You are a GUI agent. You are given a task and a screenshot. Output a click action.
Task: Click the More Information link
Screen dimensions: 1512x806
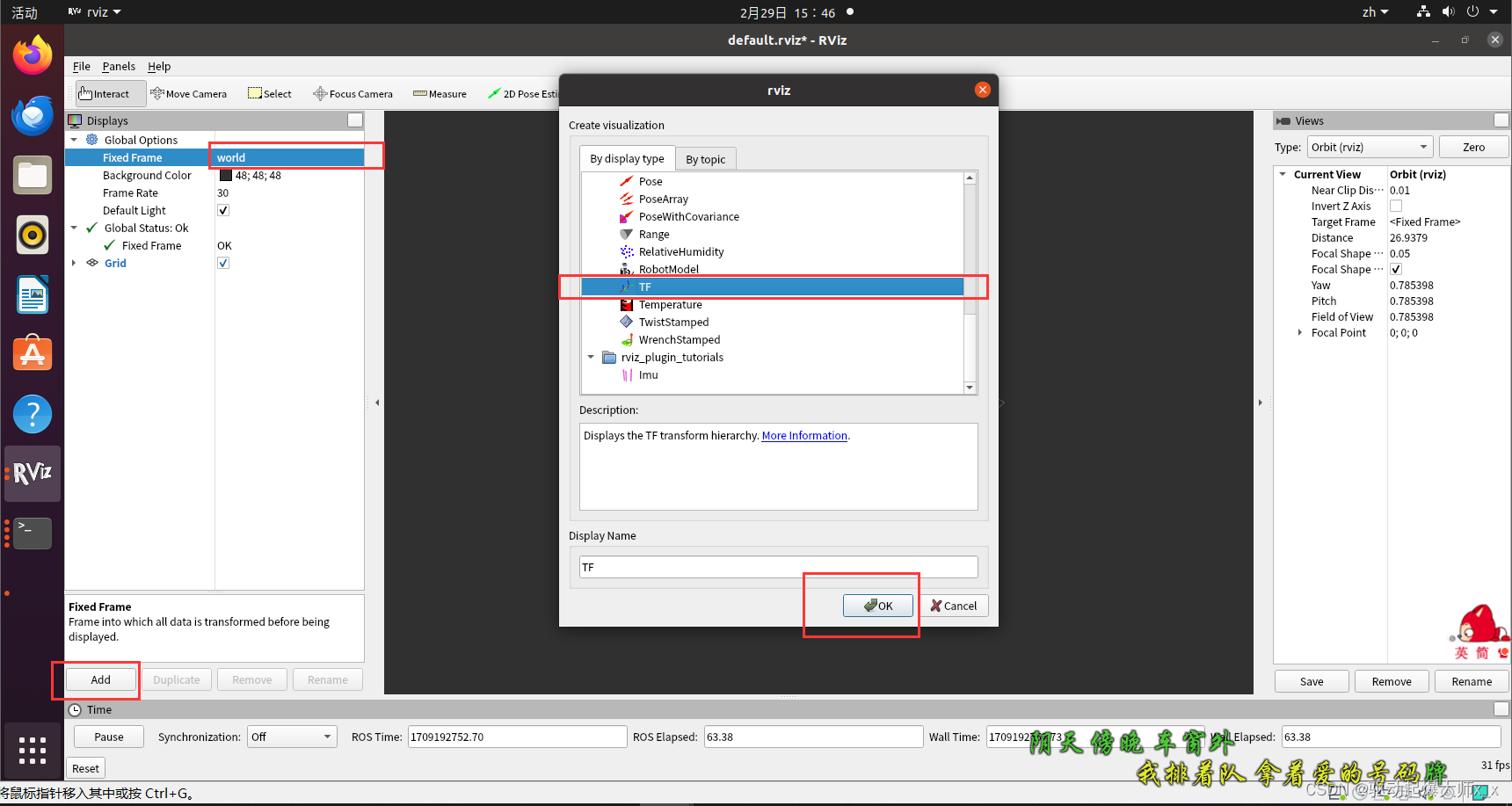point(803,435)
